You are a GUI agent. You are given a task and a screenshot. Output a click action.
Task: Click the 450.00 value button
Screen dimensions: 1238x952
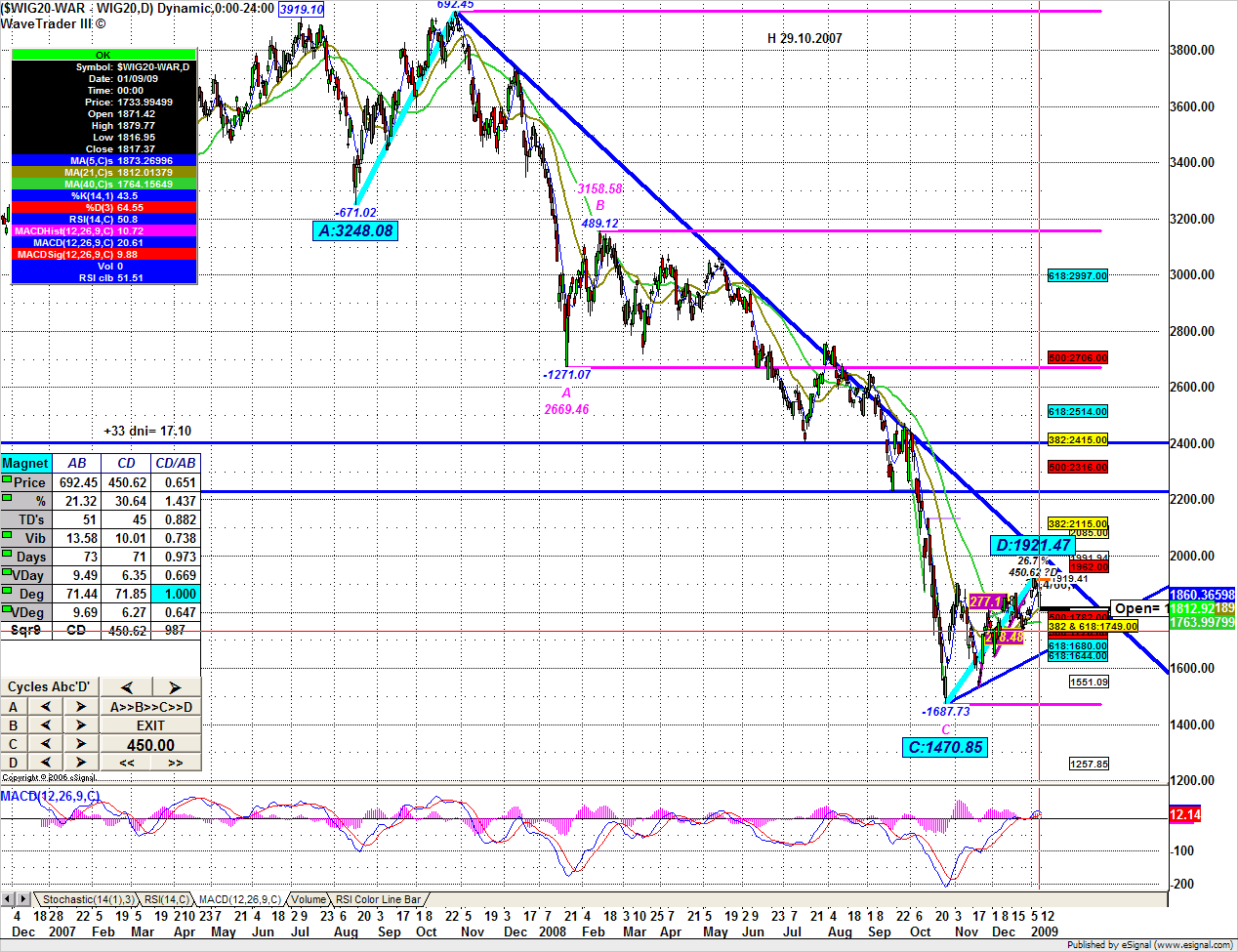click(x=151, y=745)
